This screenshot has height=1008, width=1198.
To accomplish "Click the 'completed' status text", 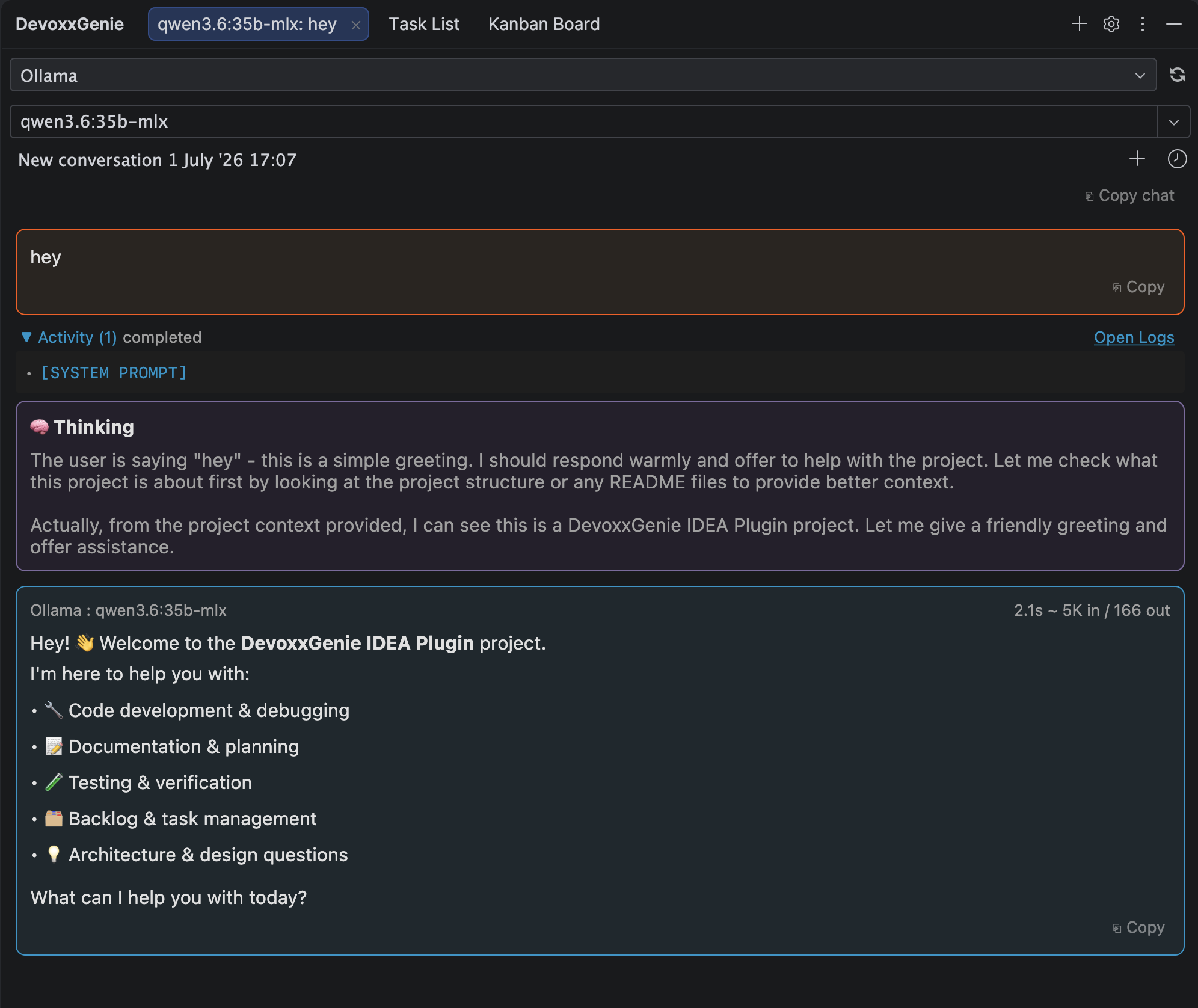I will pyautogui.click(x=162, y=337).
